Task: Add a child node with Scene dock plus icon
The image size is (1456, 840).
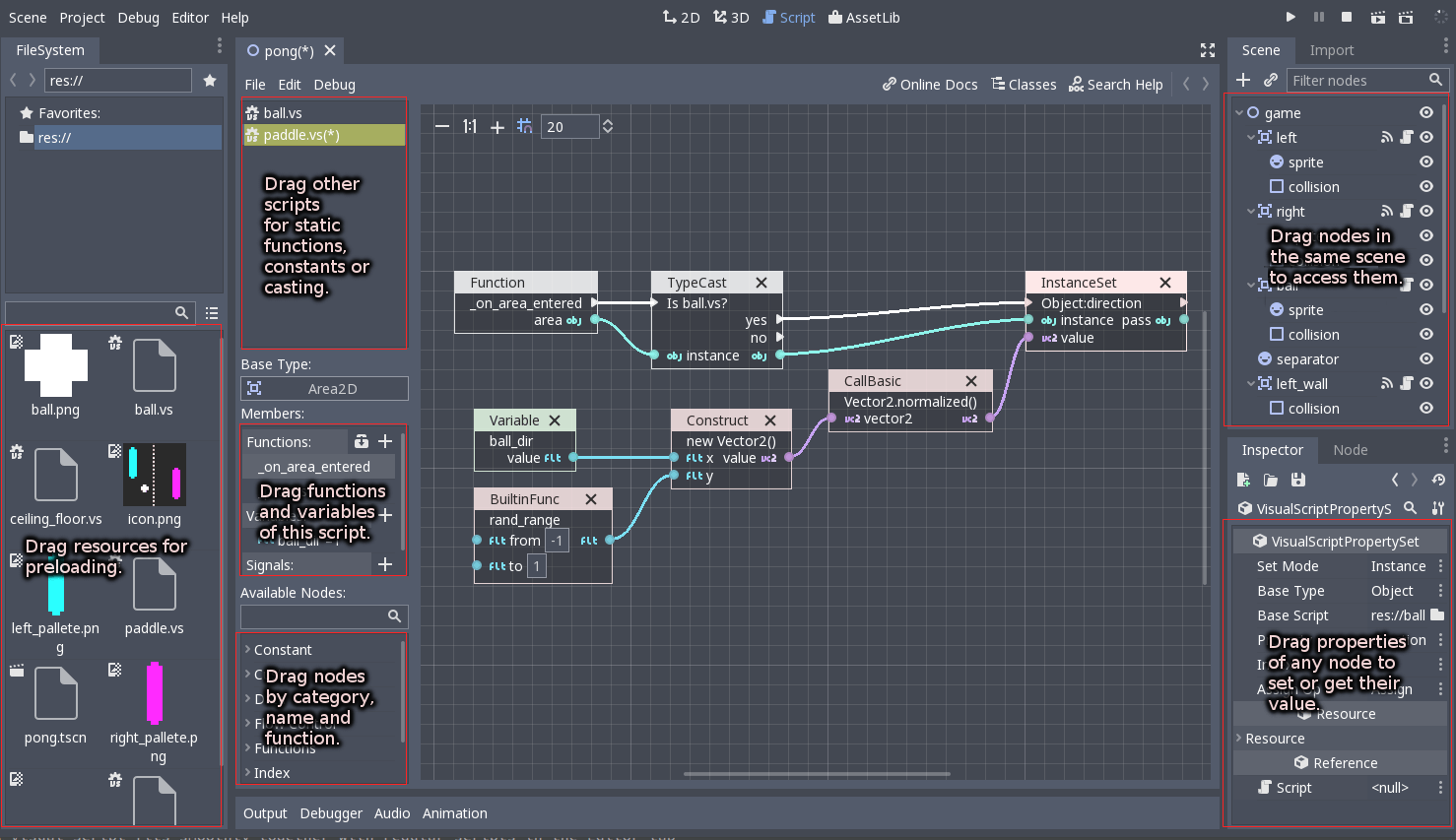Action: (1243, 79)
